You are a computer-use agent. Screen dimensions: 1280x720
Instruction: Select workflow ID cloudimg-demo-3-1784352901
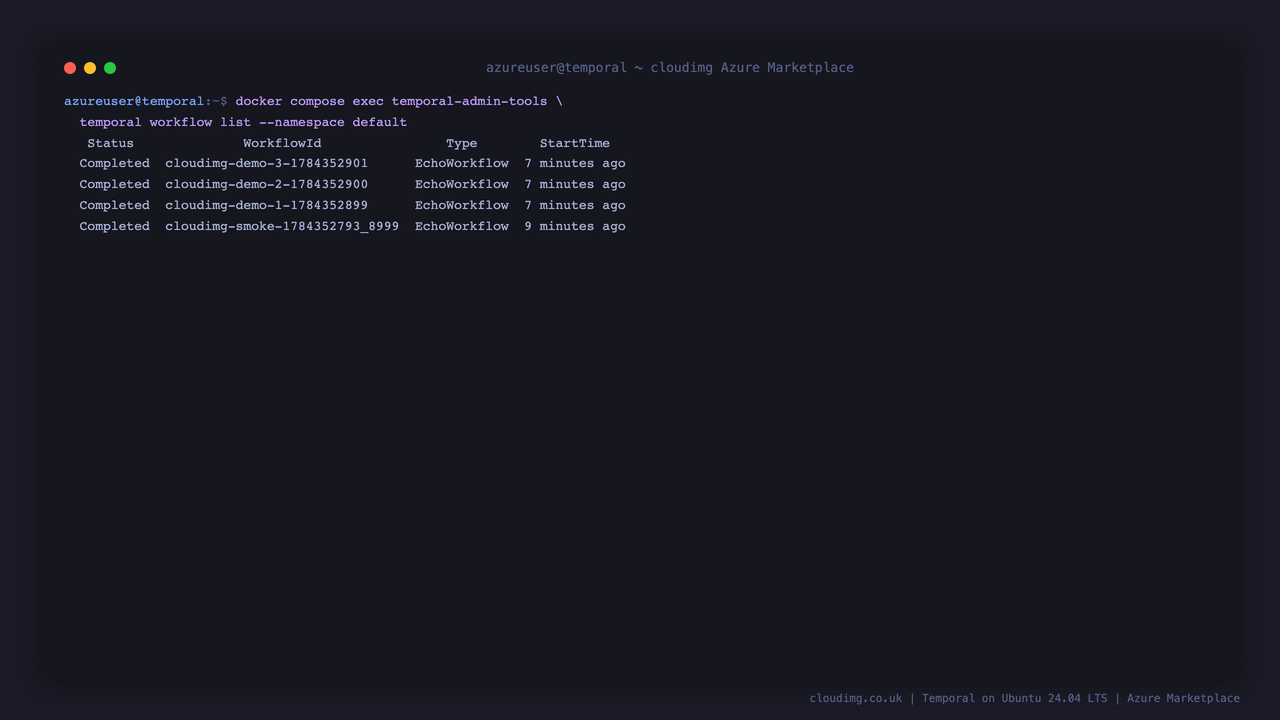click(x=267, y=163)
